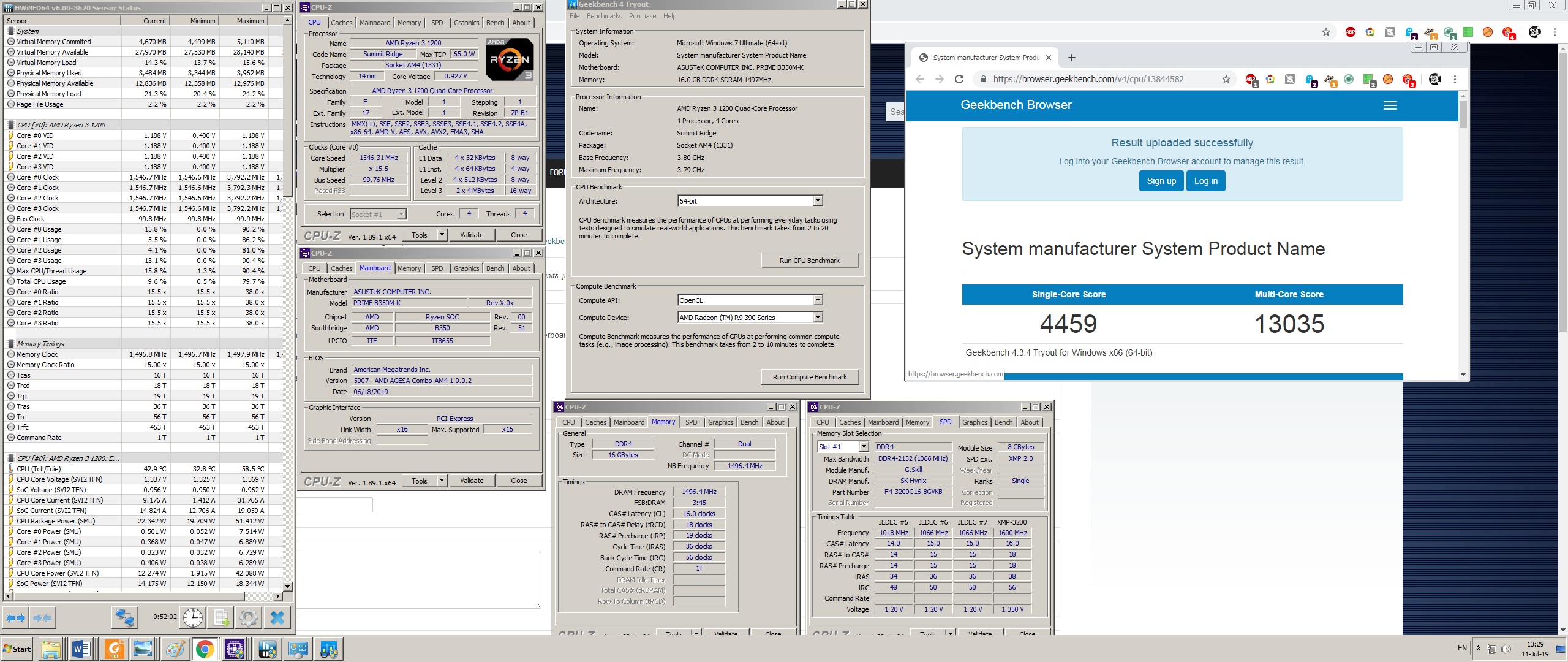Open HWiNFO sensor settings gear icon

pyautogui.click(x=249, y=618)
